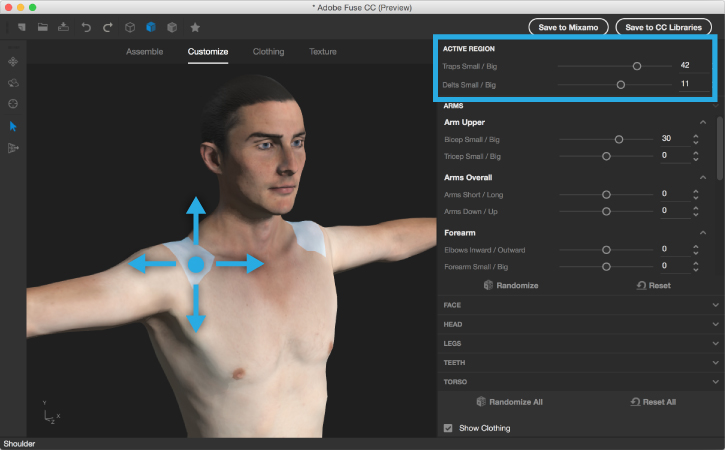This screenshot has width=725, height=450.
Task: Select the blue arrow Select tool
Action: (x=13, y=126)
